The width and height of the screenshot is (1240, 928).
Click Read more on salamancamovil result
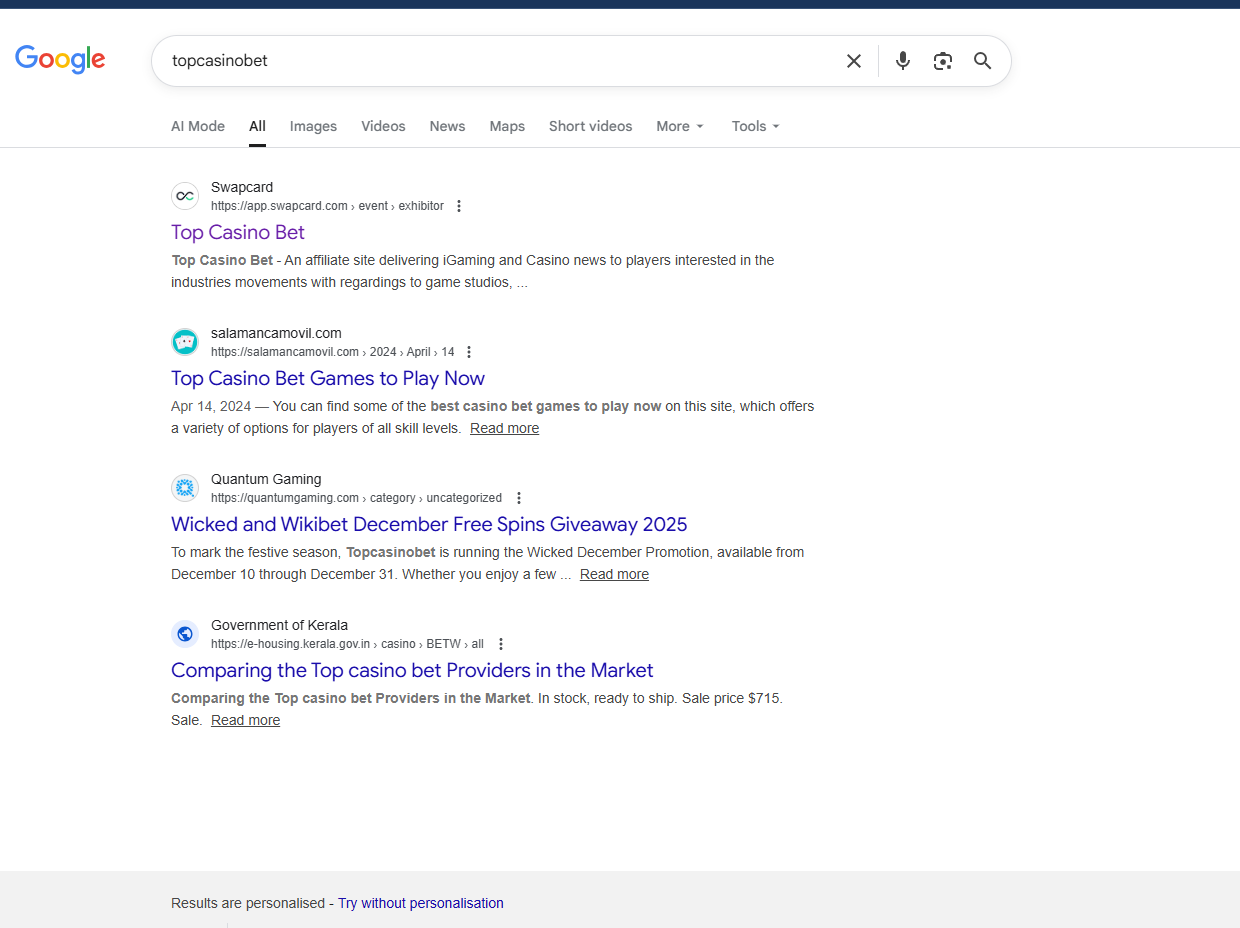[504, 428]
